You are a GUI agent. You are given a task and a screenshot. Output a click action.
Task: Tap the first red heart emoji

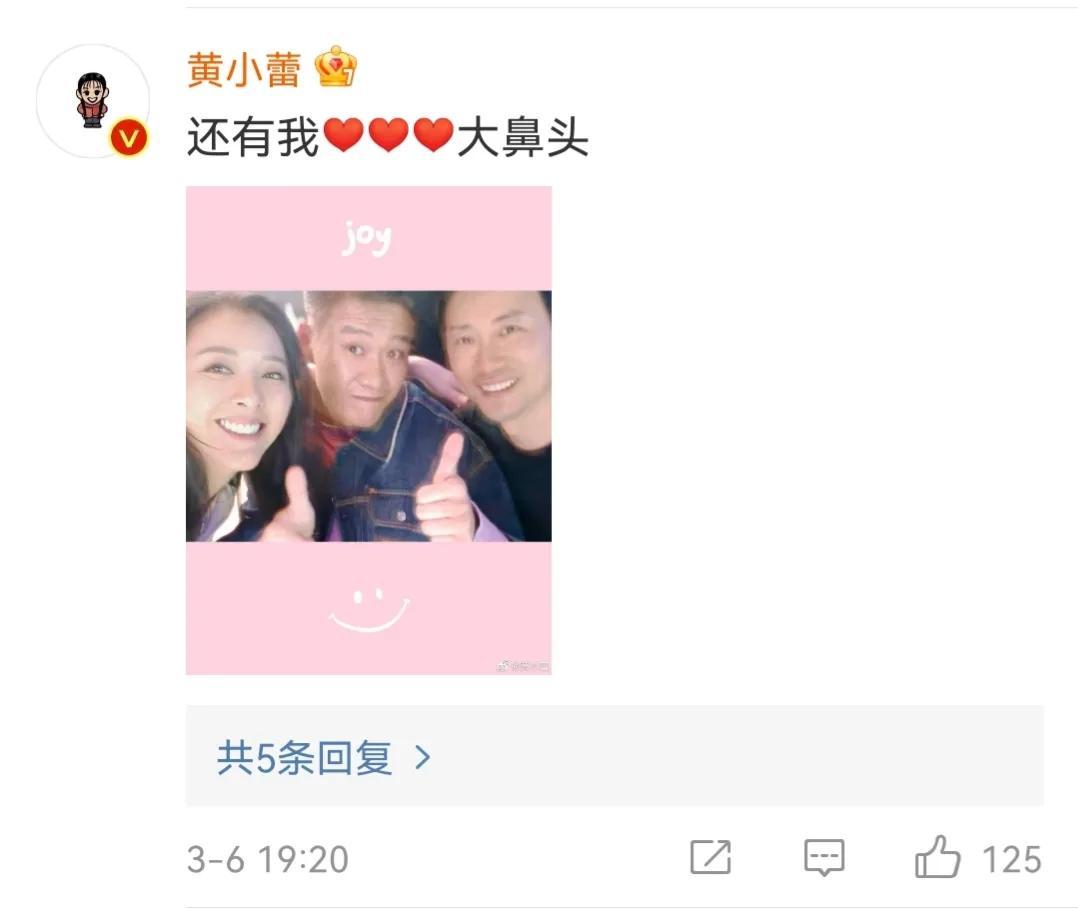[x=343, y=135]
